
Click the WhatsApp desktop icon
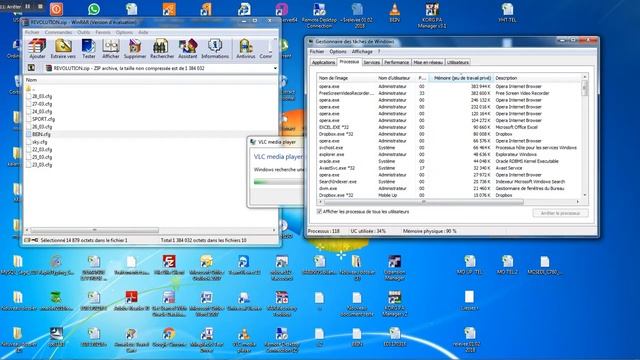point(93,9)
